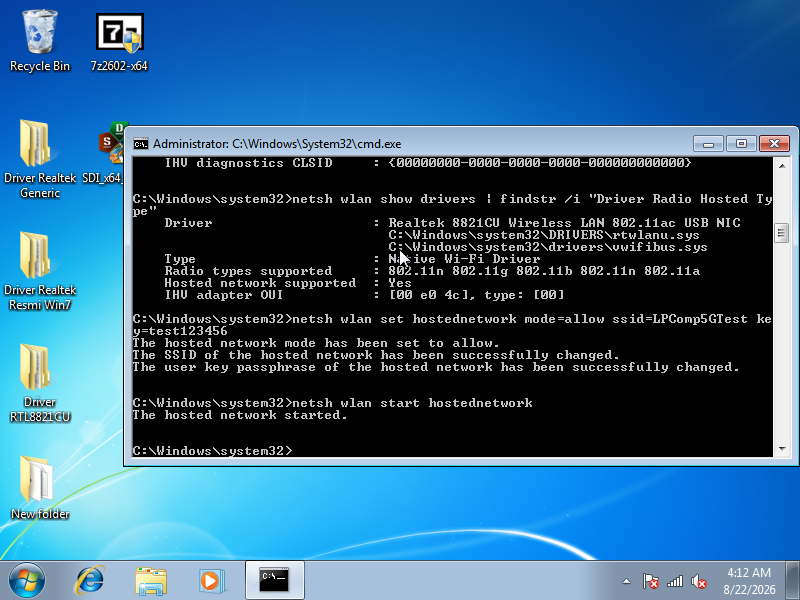Activate the cmd.exe taskbar button
This screenshot has height=600, width=800.
pos(274,580)
